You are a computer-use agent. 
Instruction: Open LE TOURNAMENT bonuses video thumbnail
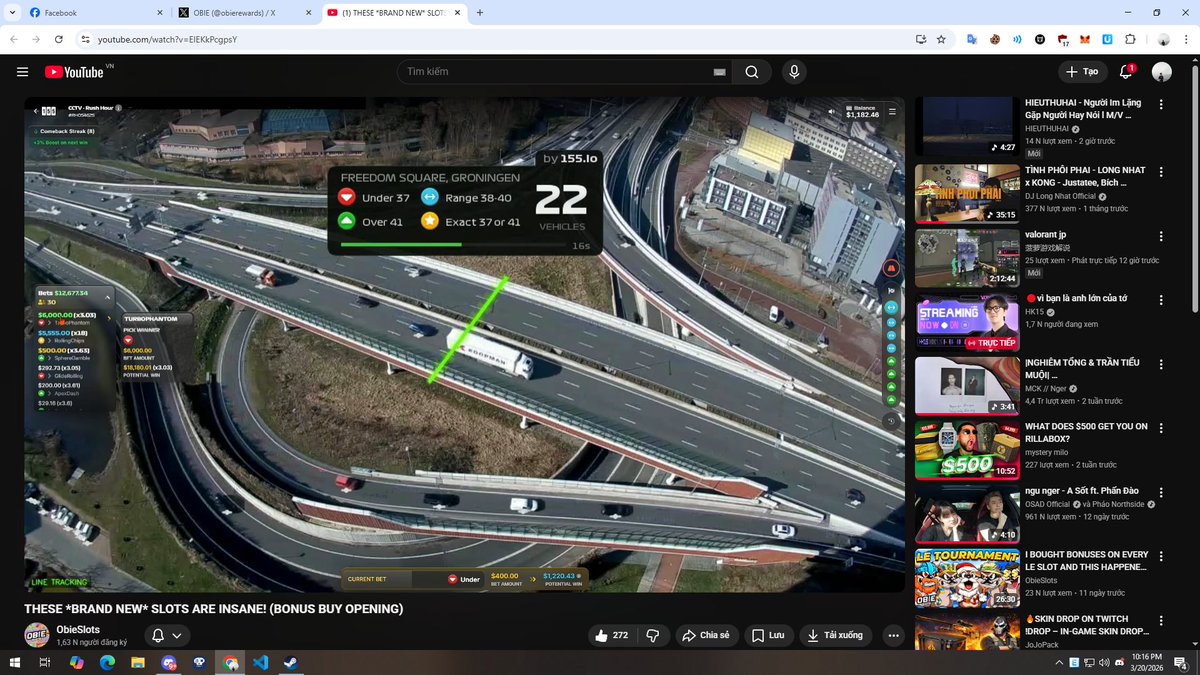point(967,578)
